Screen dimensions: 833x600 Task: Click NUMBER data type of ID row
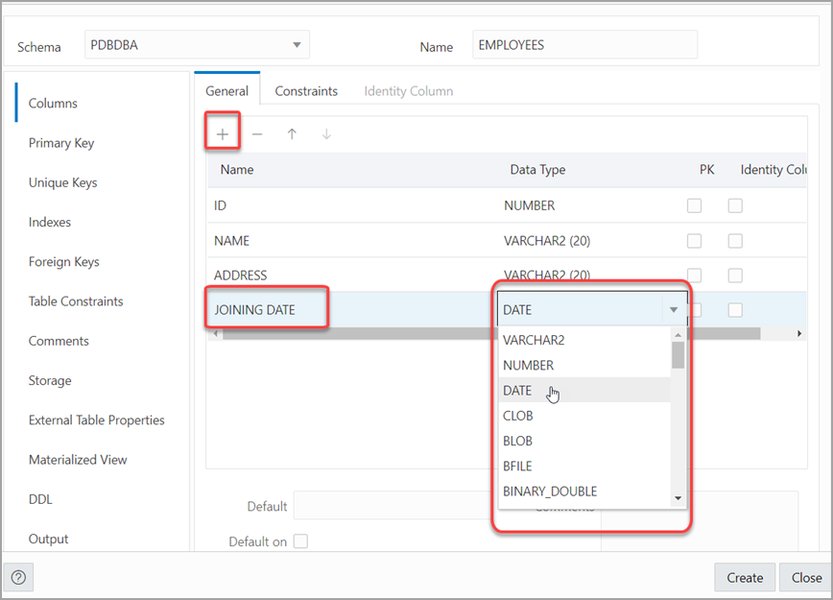[x=529, y=206]
